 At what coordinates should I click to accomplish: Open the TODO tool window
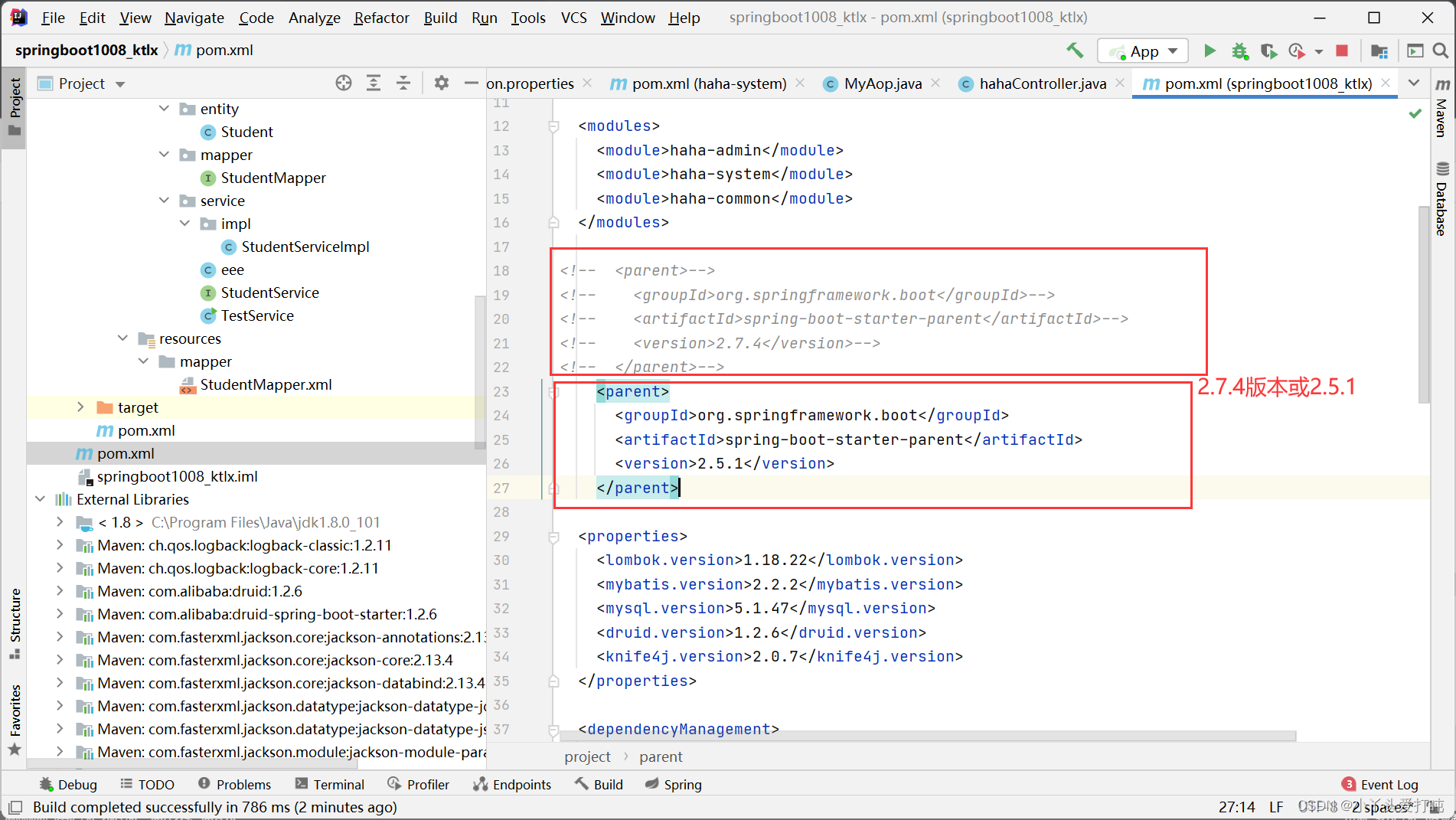147,784
